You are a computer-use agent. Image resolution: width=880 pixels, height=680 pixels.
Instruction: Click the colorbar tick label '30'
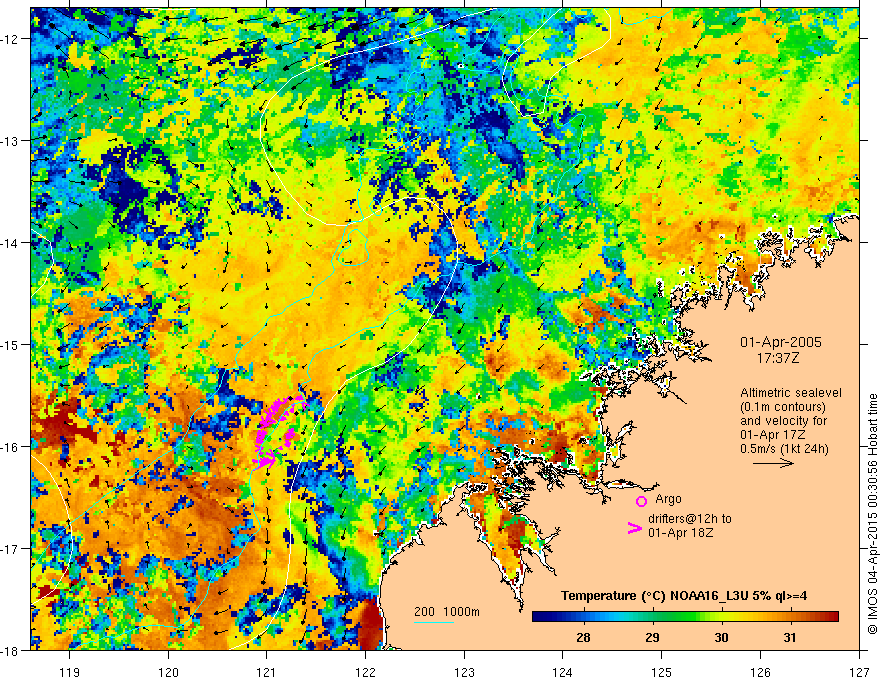pos(721,637)
